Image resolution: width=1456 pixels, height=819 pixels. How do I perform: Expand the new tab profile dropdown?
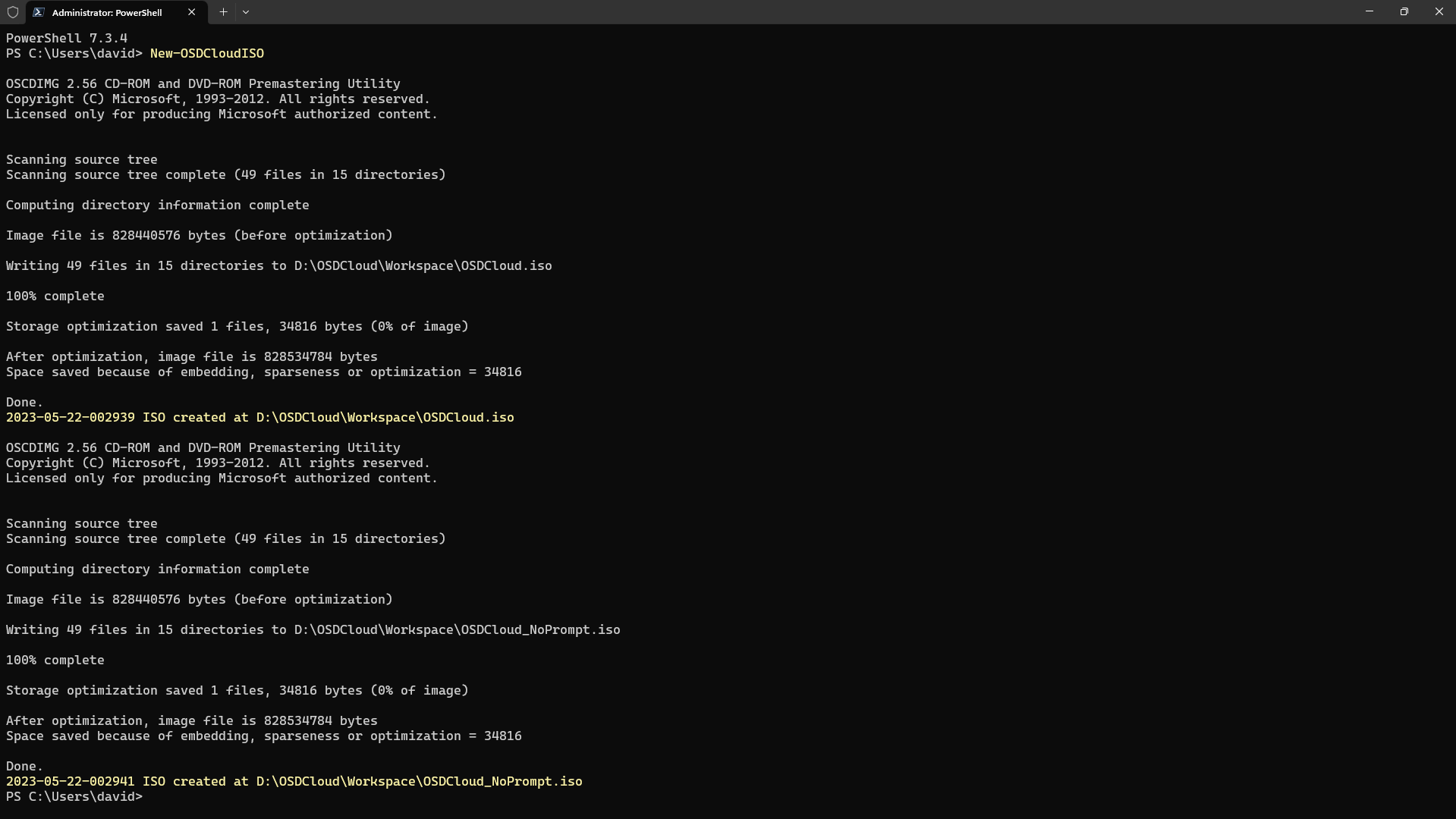[x=246, y=12]
